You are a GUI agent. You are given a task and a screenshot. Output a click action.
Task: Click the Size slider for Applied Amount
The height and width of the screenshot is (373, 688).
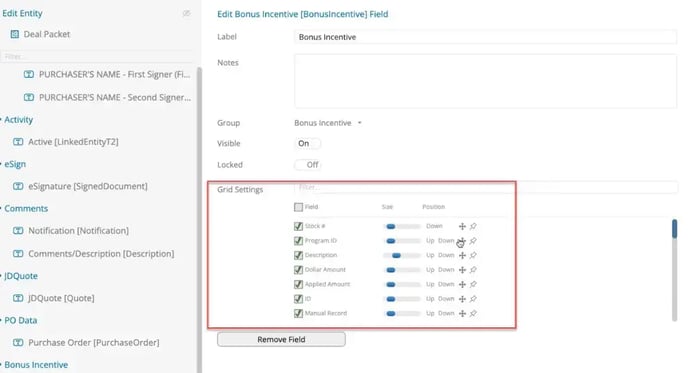pyautogui.click(x=402, y=284)
